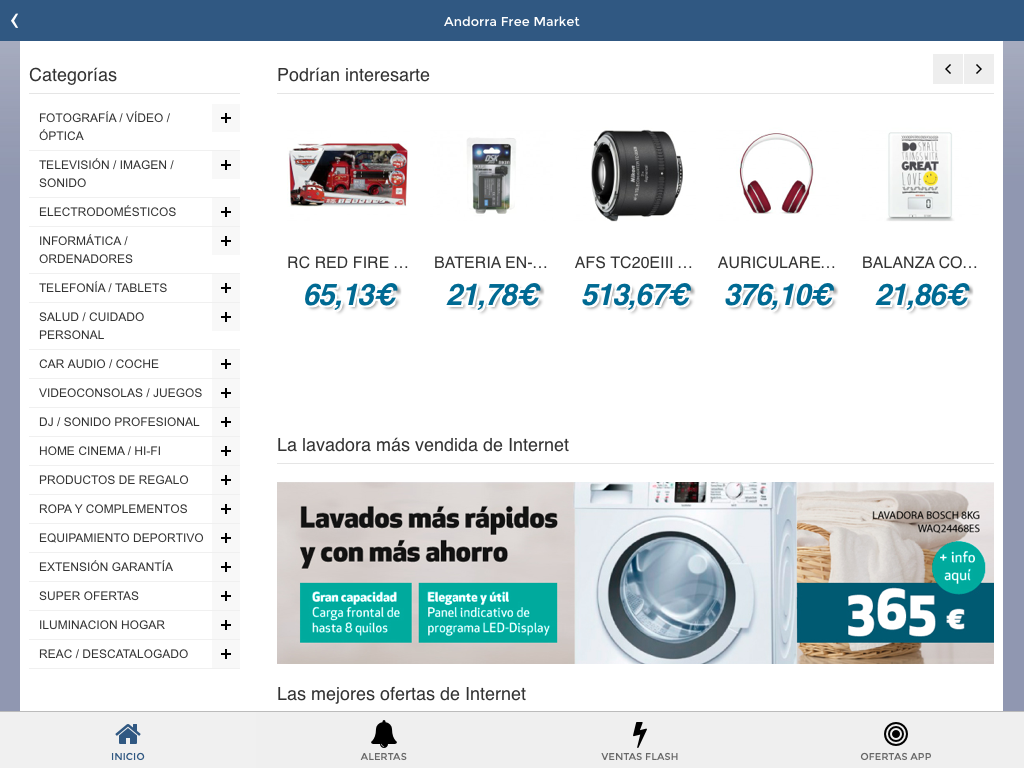Screen dimensions: 1024x768
Task: Open Informática / Ordenadores category
Action: (86, 249)
